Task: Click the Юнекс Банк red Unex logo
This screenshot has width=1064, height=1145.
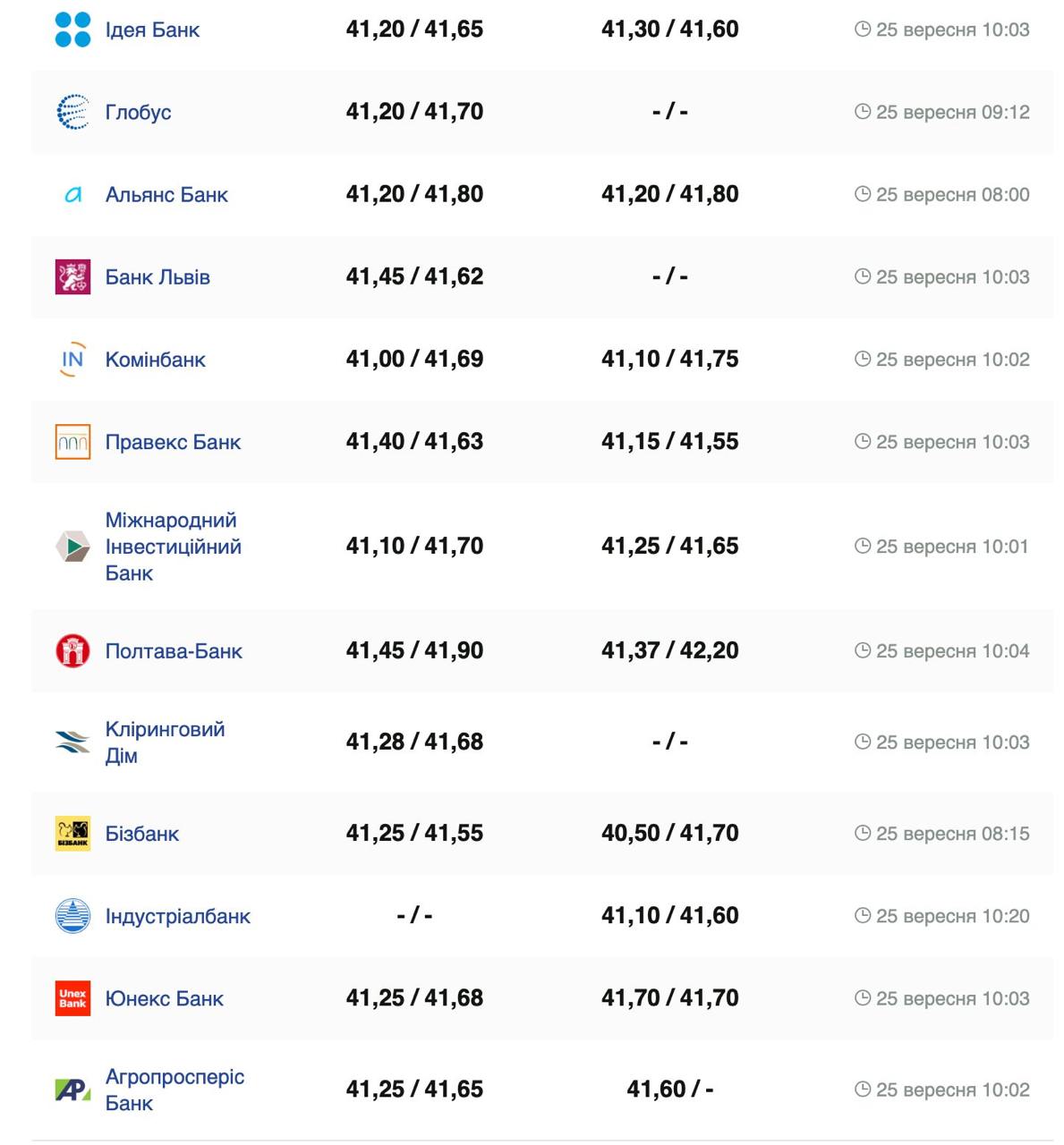Action: click(72, 998)
